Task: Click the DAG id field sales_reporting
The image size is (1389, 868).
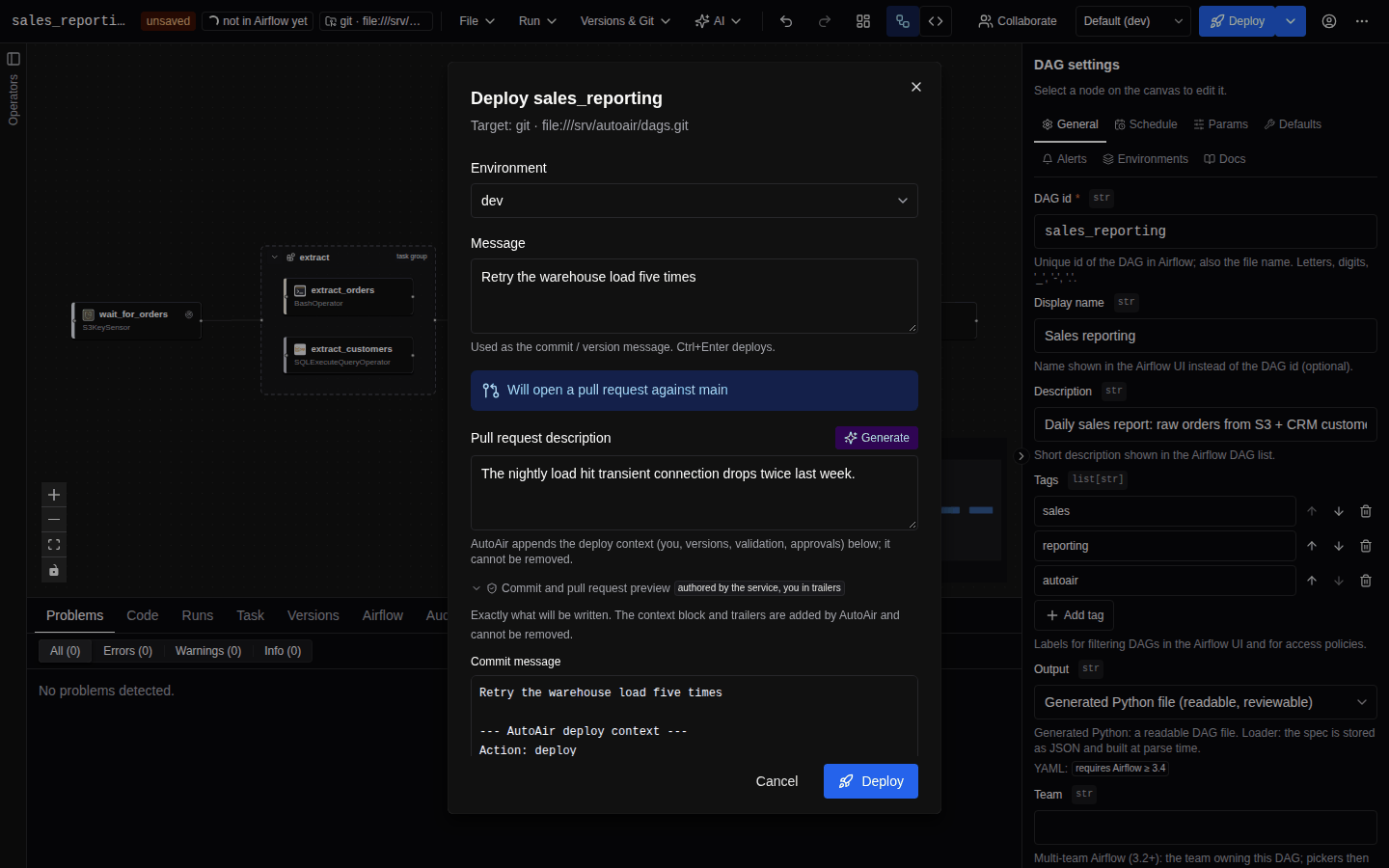Action: click(x=1206, y=231)
